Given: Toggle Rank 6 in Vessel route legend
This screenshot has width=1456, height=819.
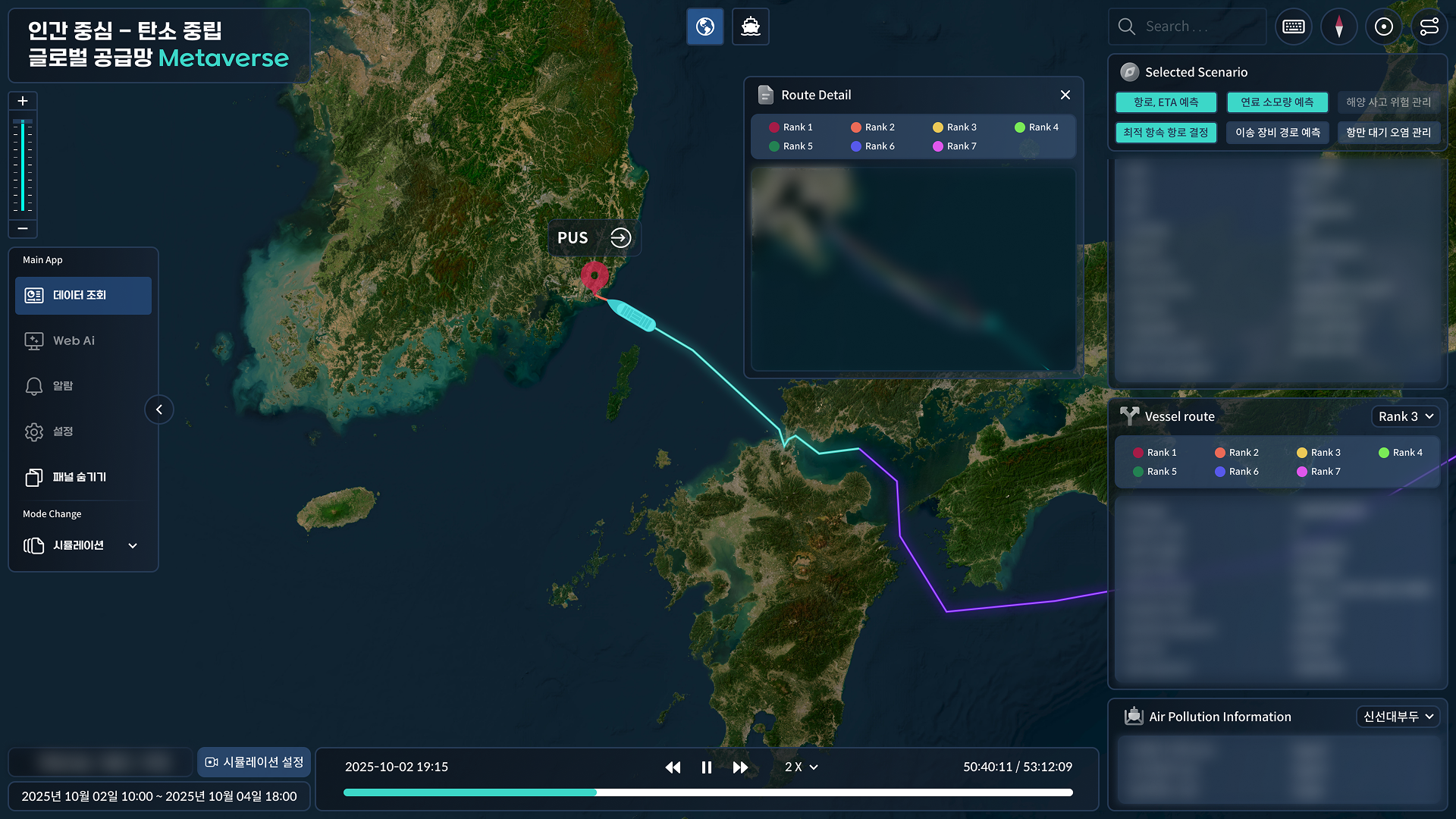Looking at the screenshot, I should (x=1237, y=472).
